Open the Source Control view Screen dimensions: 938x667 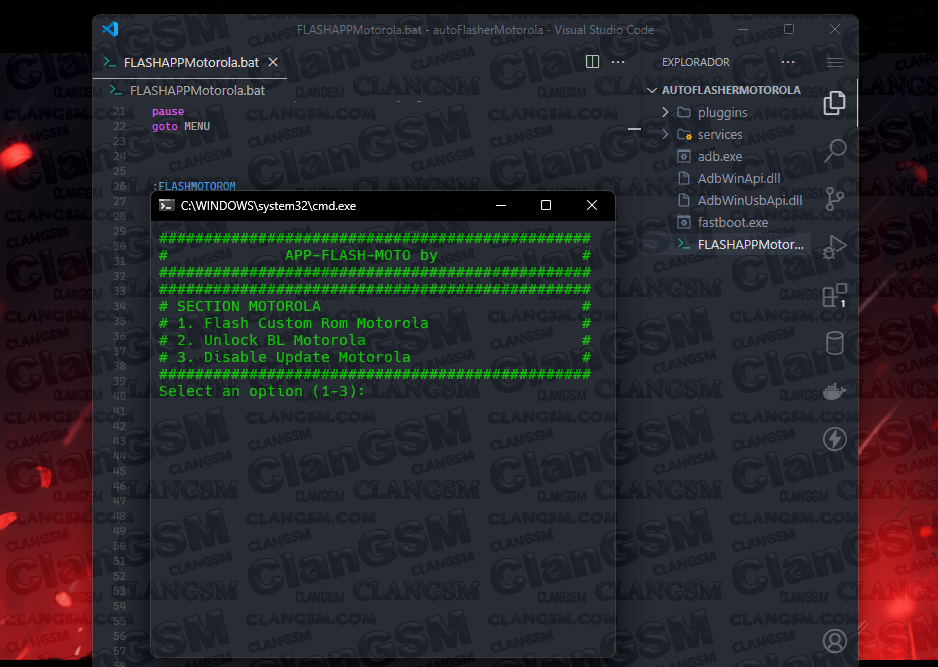(x=835, y=198)
